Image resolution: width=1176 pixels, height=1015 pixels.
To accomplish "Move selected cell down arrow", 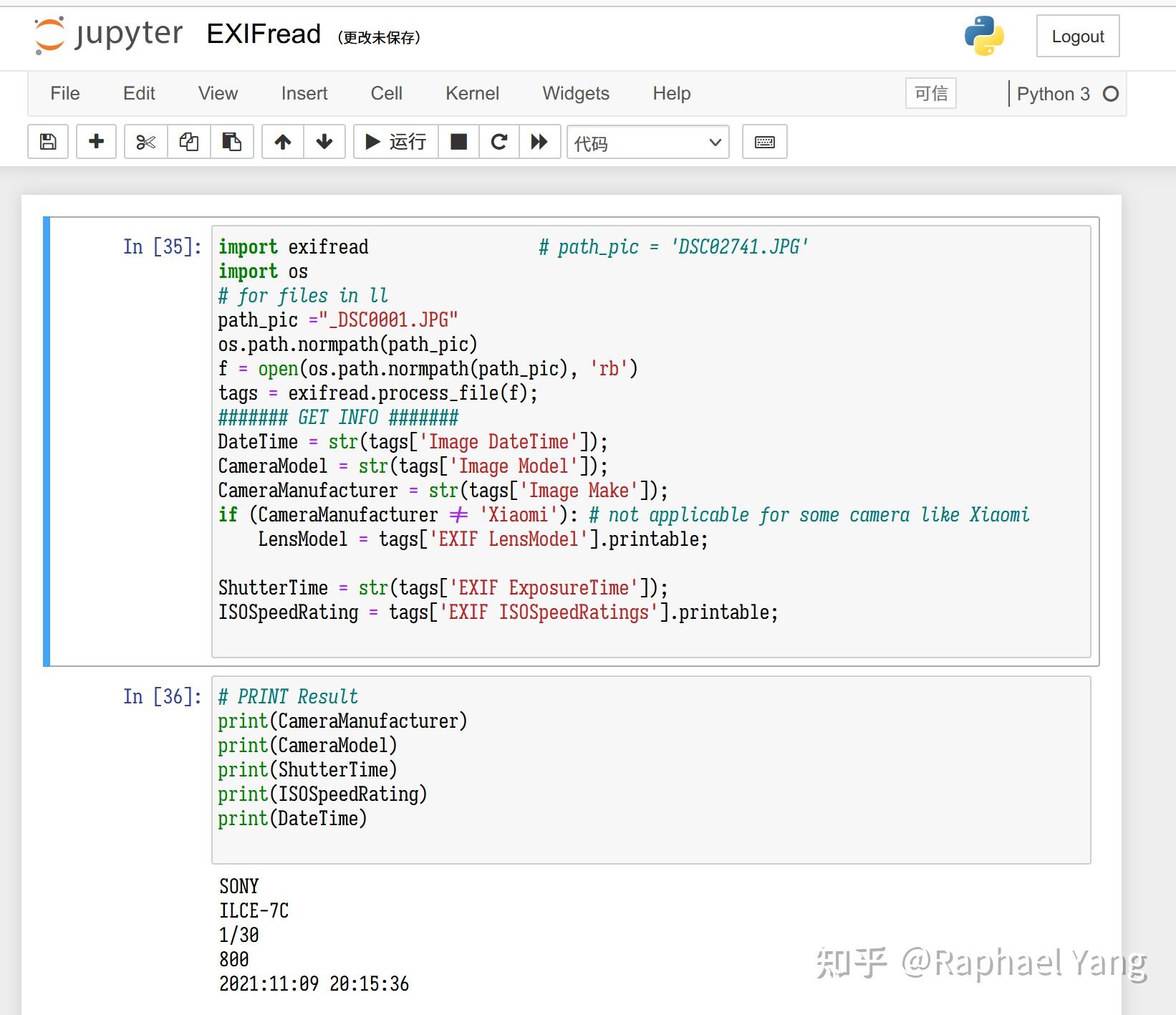I will tap(324, 142).
